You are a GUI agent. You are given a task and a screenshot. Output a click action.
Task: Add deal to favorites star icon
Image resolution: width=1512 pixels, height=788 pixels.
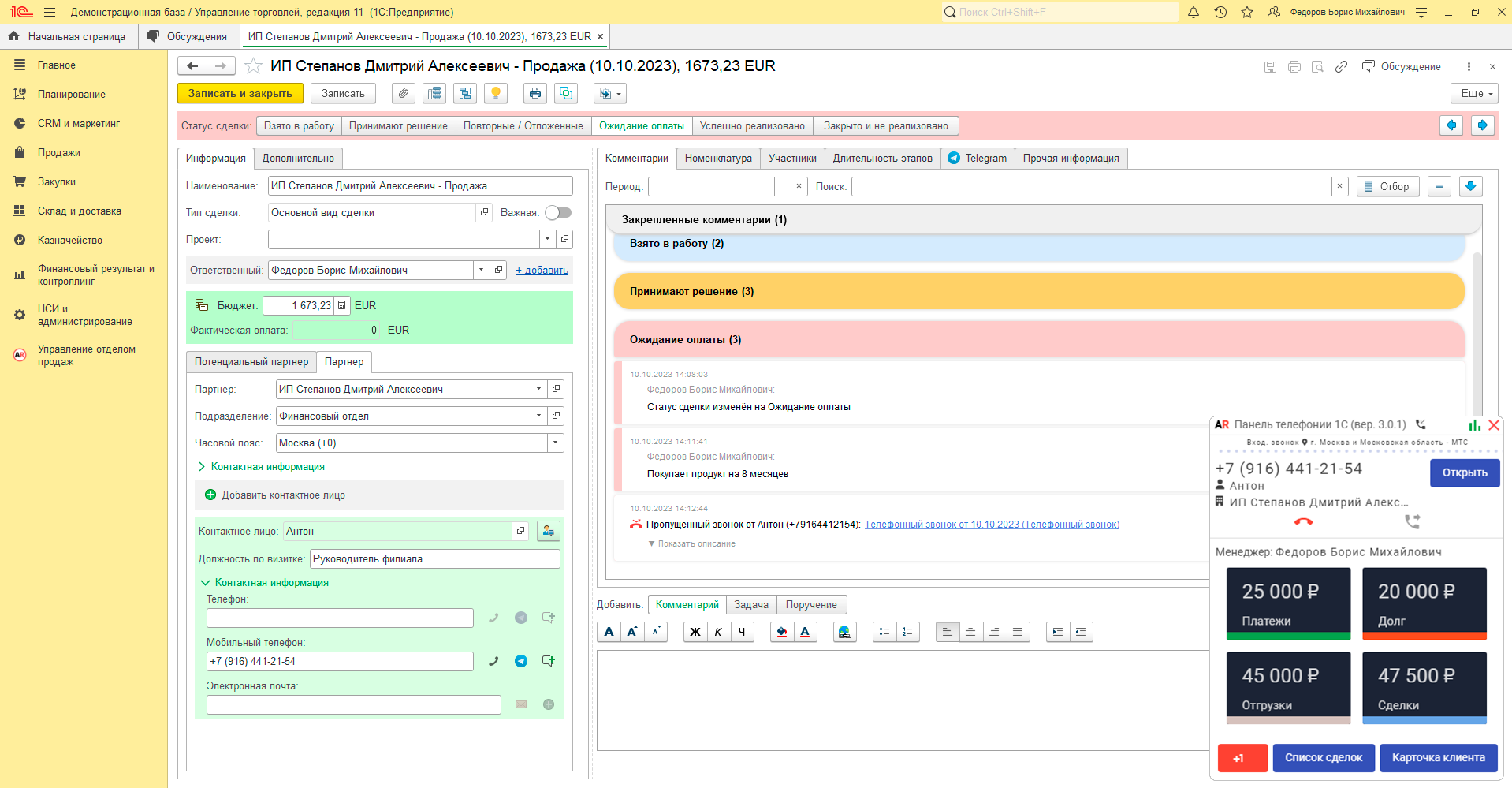click(253, 65)
